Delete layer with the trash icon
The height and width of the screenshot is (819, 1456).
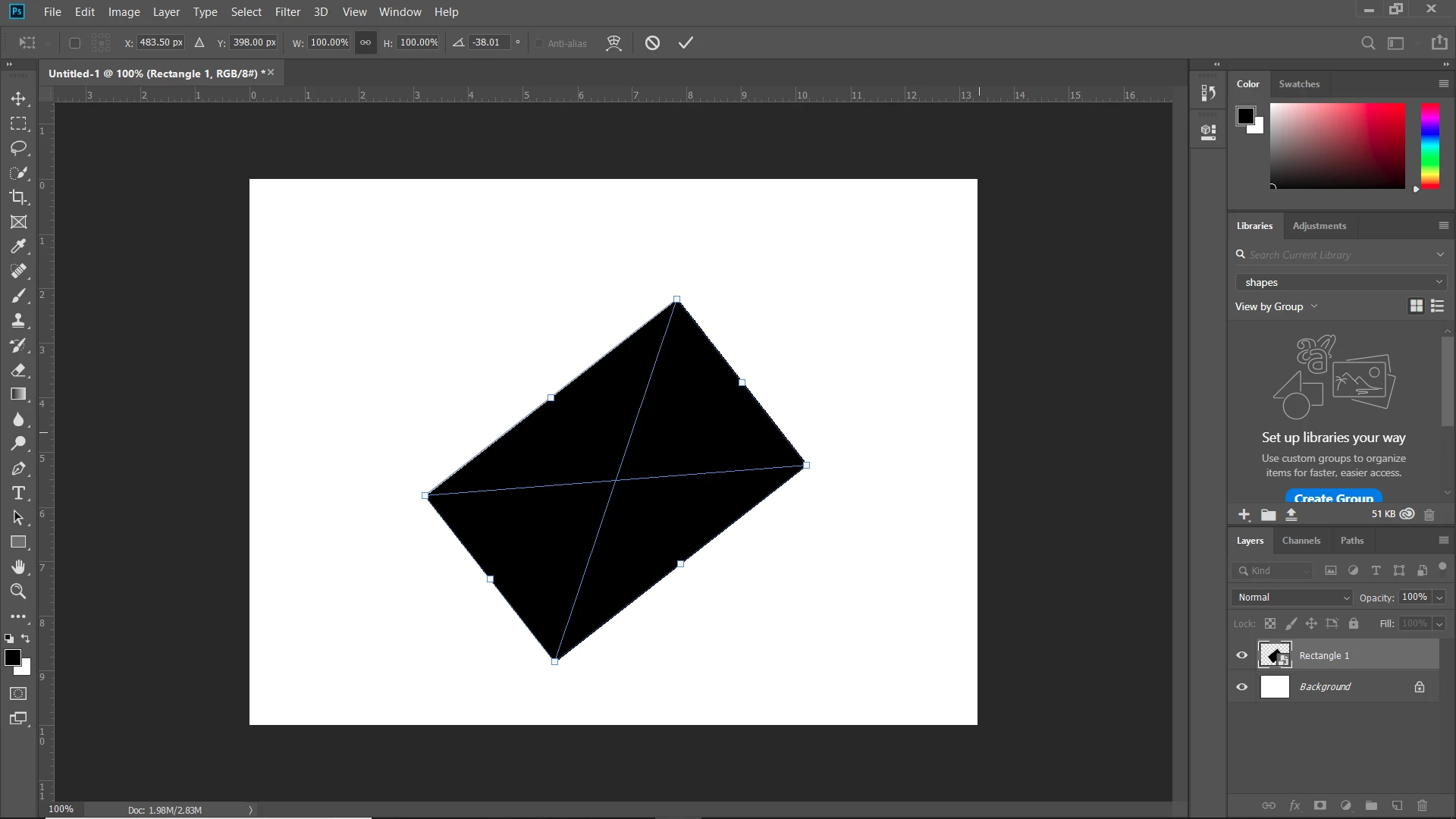click(1422, 805)
